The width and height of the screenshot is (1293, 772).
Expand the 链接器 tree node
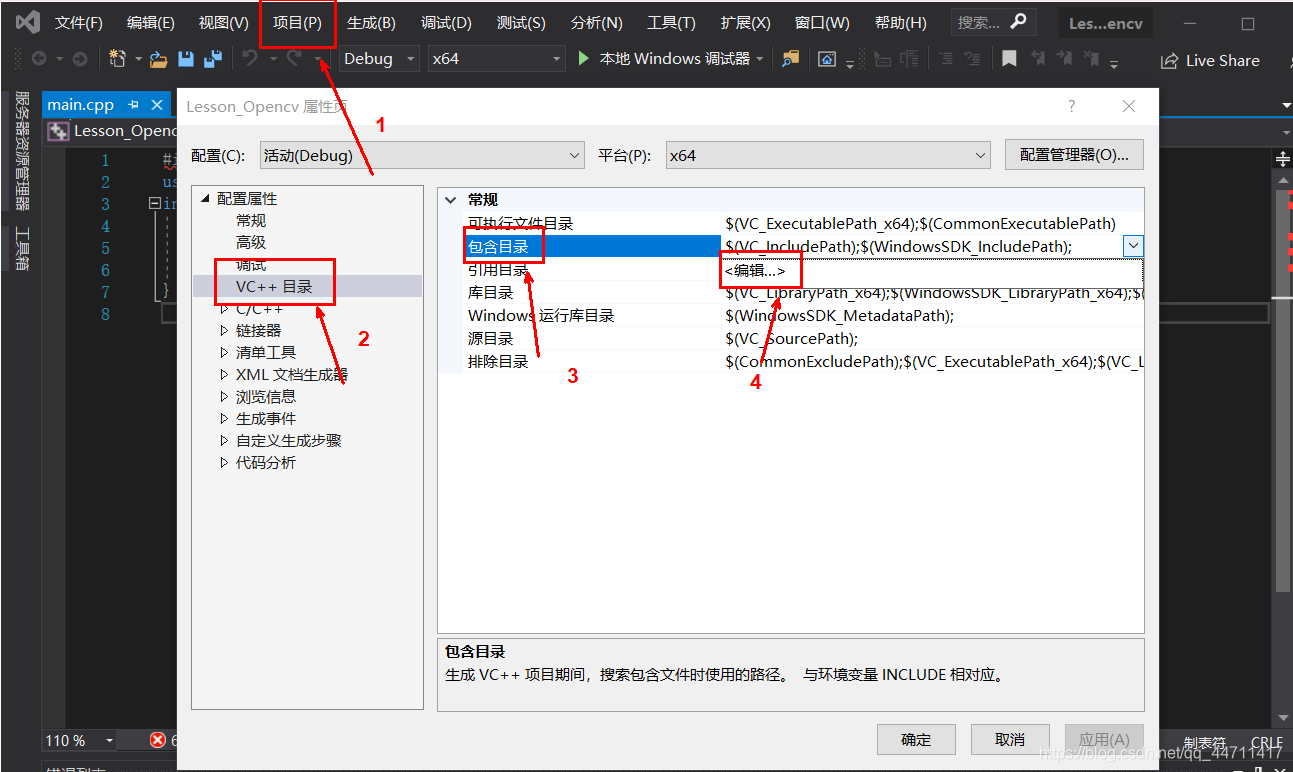(224, 331)
